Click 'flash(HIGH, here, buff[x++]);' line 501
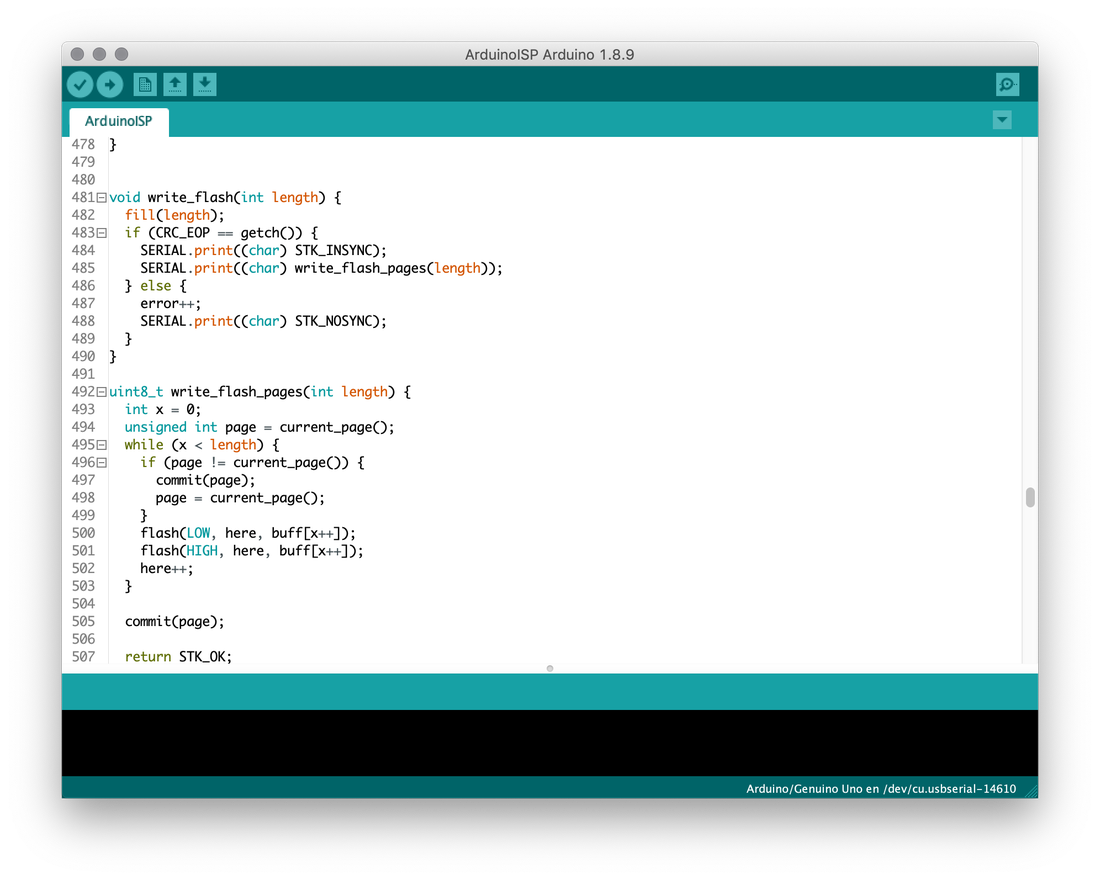This screenshot has height=880, width=1100. click(x=252, y=551)
